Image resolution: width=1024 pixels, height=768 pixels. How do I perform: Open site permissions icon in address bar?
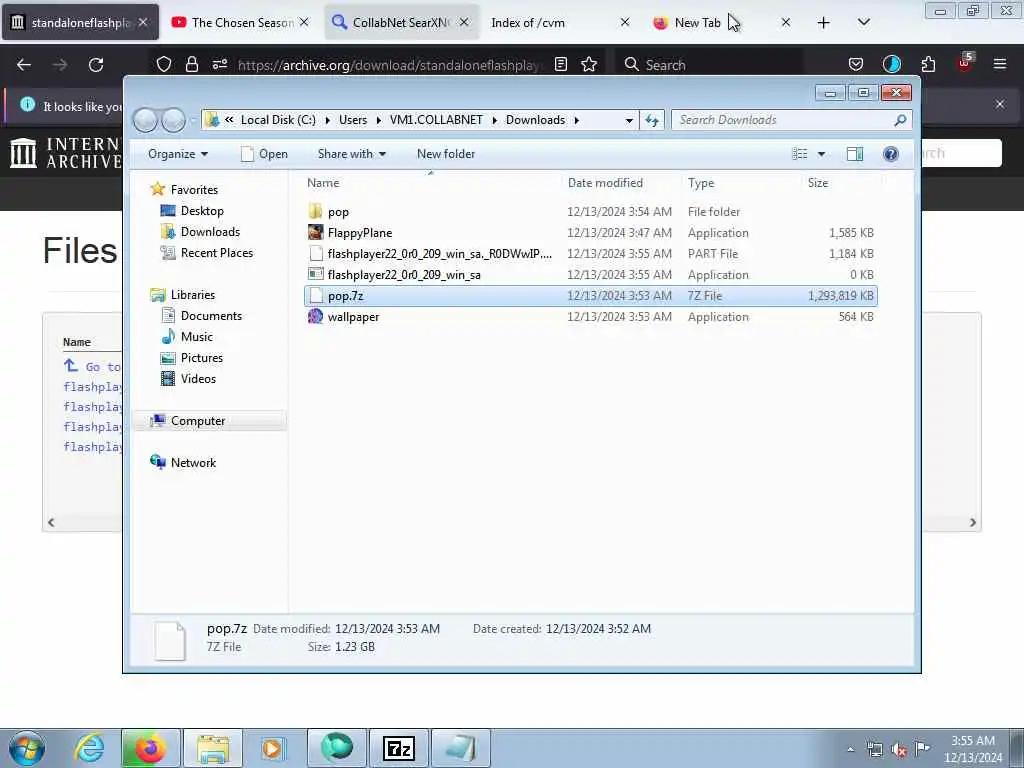click(x=219, y=64)
